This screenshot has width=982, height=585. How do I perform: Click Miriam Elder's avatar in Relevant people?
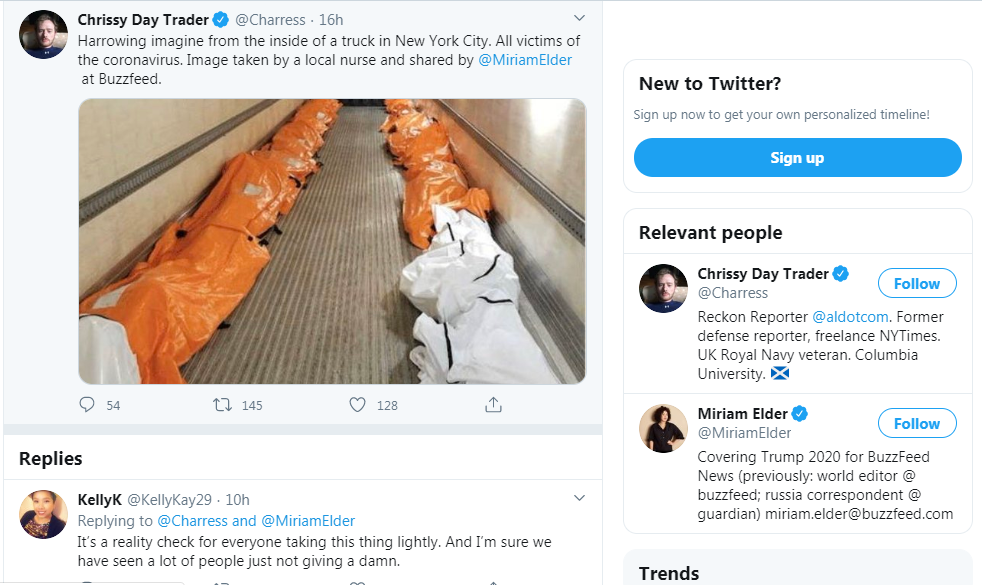tap(663, 429)
